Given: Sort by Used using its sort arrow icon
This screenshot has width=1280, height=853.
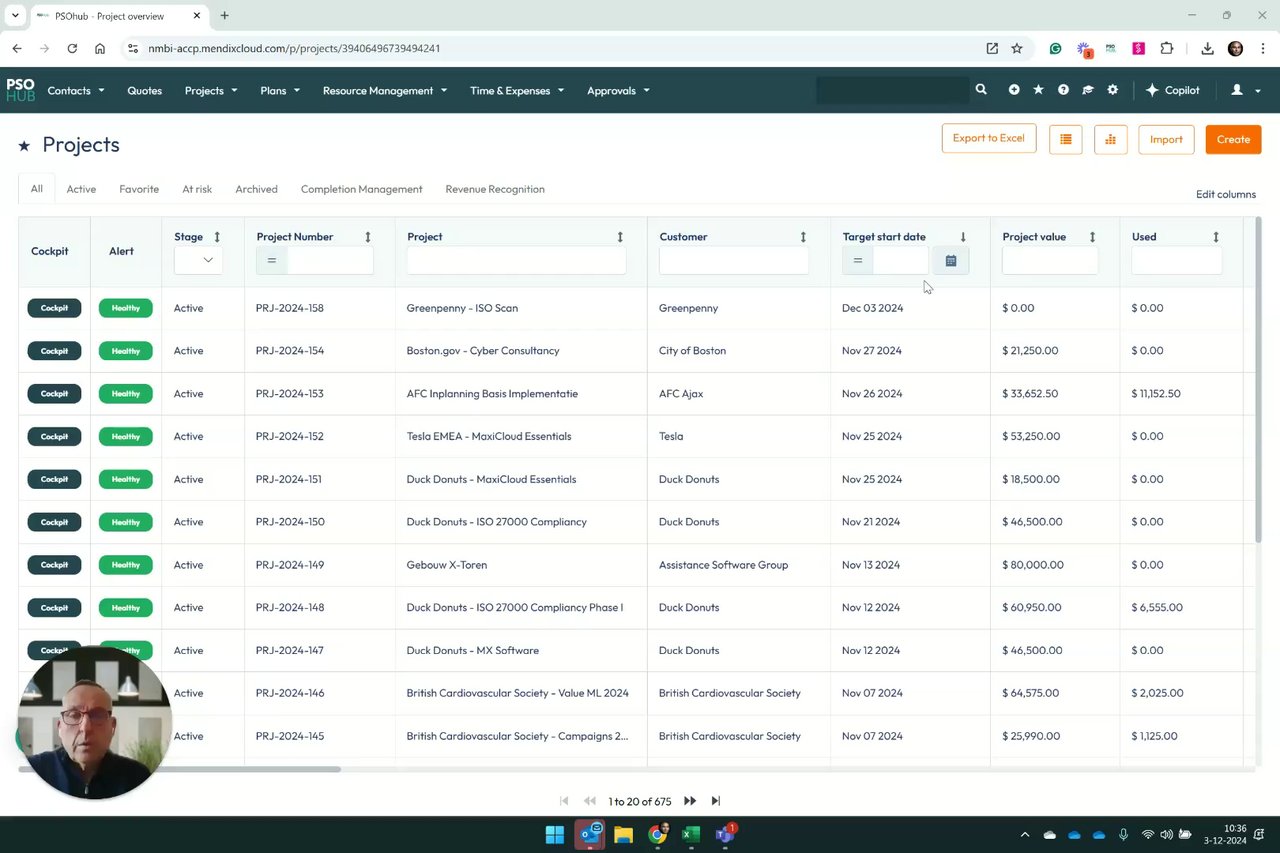Looking at the screenshot, I should pos(1216,237).
